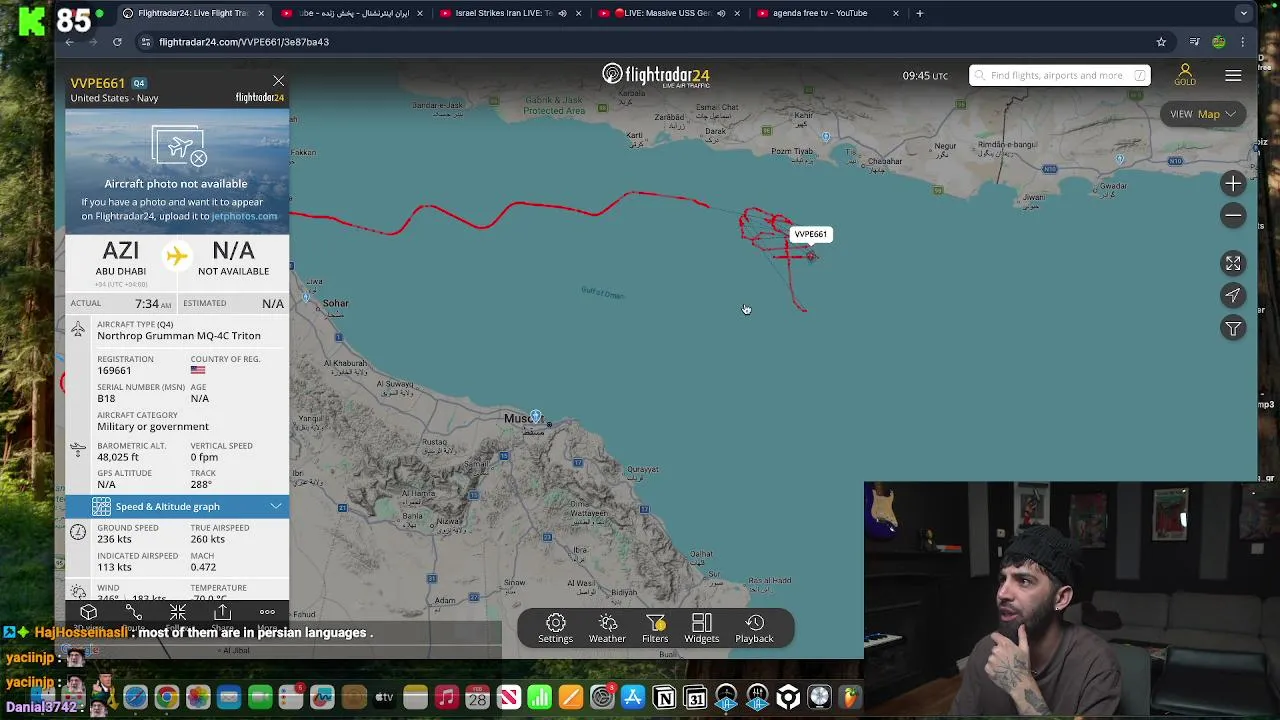1280x720 pixels.
Task: Open the Flightradar24 hamburger menu
Action: 1233,76
